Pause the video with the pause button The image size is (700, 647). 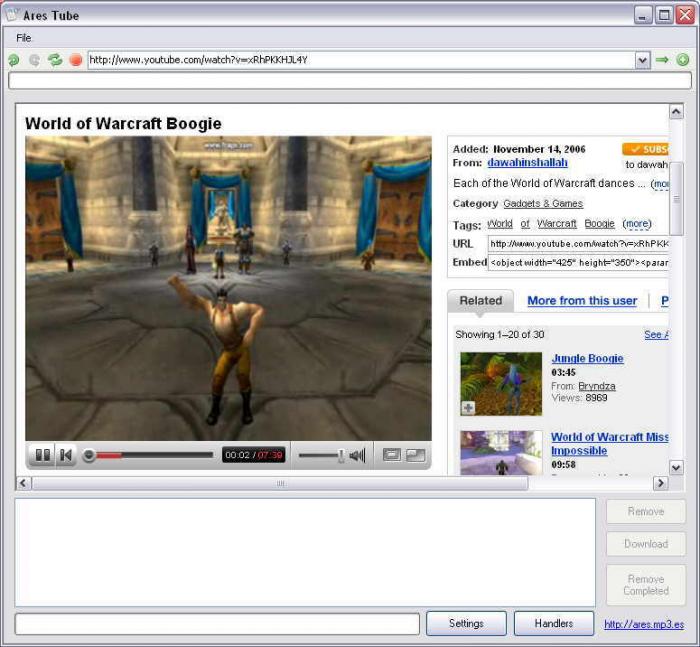coord(42,455)
